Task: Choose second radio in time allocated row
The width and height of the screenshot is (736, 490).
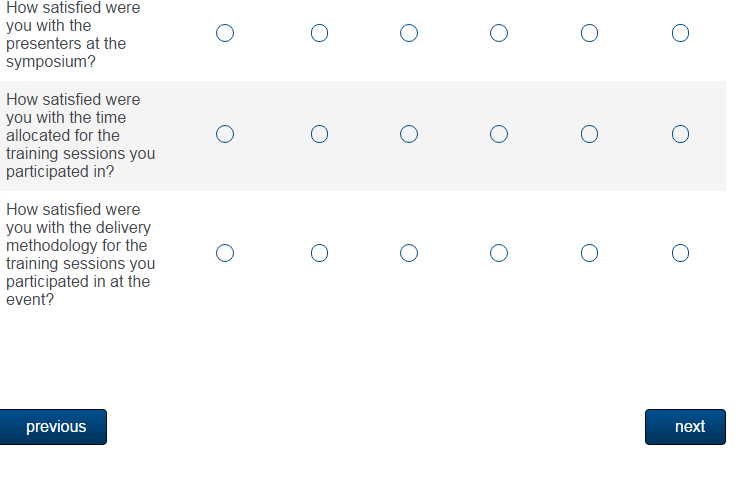Action: click(x=319, y=134)
